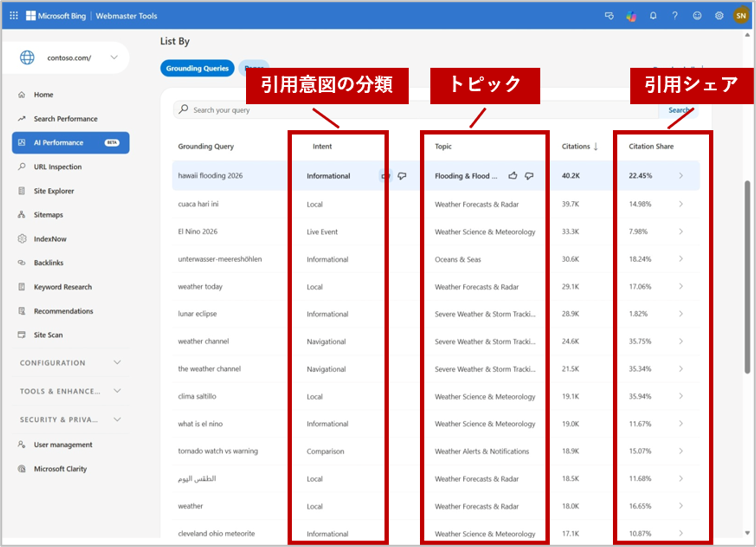The image size is (756, 547).
Task: Click the 'Oceans & Seas' topic cell
Action: 458,259
